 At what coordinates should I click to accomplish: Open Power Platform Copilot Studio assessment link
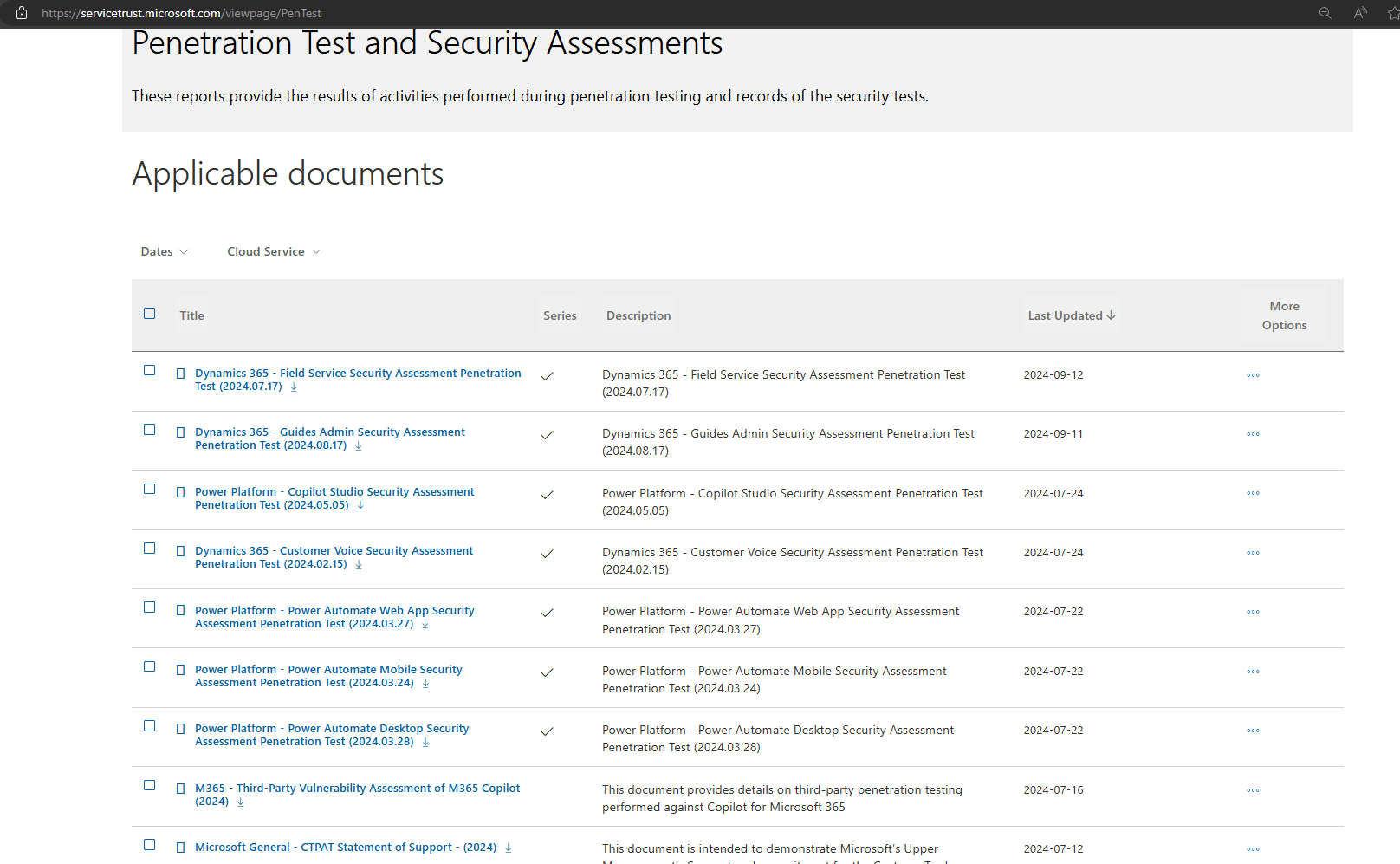coord(334,498)
